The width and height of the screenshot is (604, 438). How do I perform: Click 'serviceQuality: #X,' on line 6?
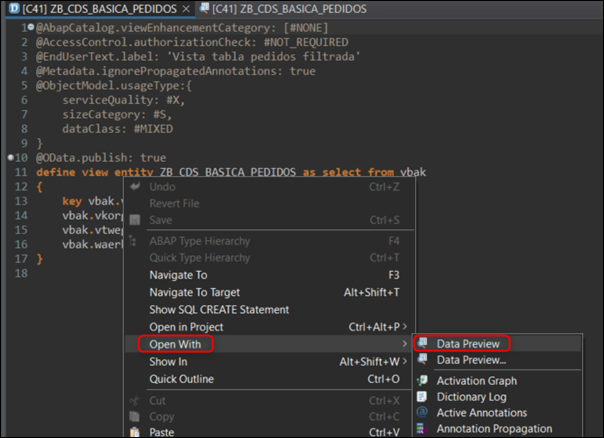pyautogui.click(x=124, y=100)
